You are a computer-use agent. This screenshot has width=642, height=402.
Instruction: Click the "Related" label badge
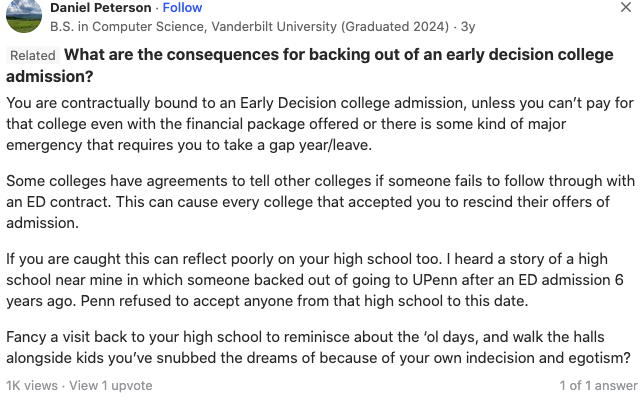(x=33, y=55)
